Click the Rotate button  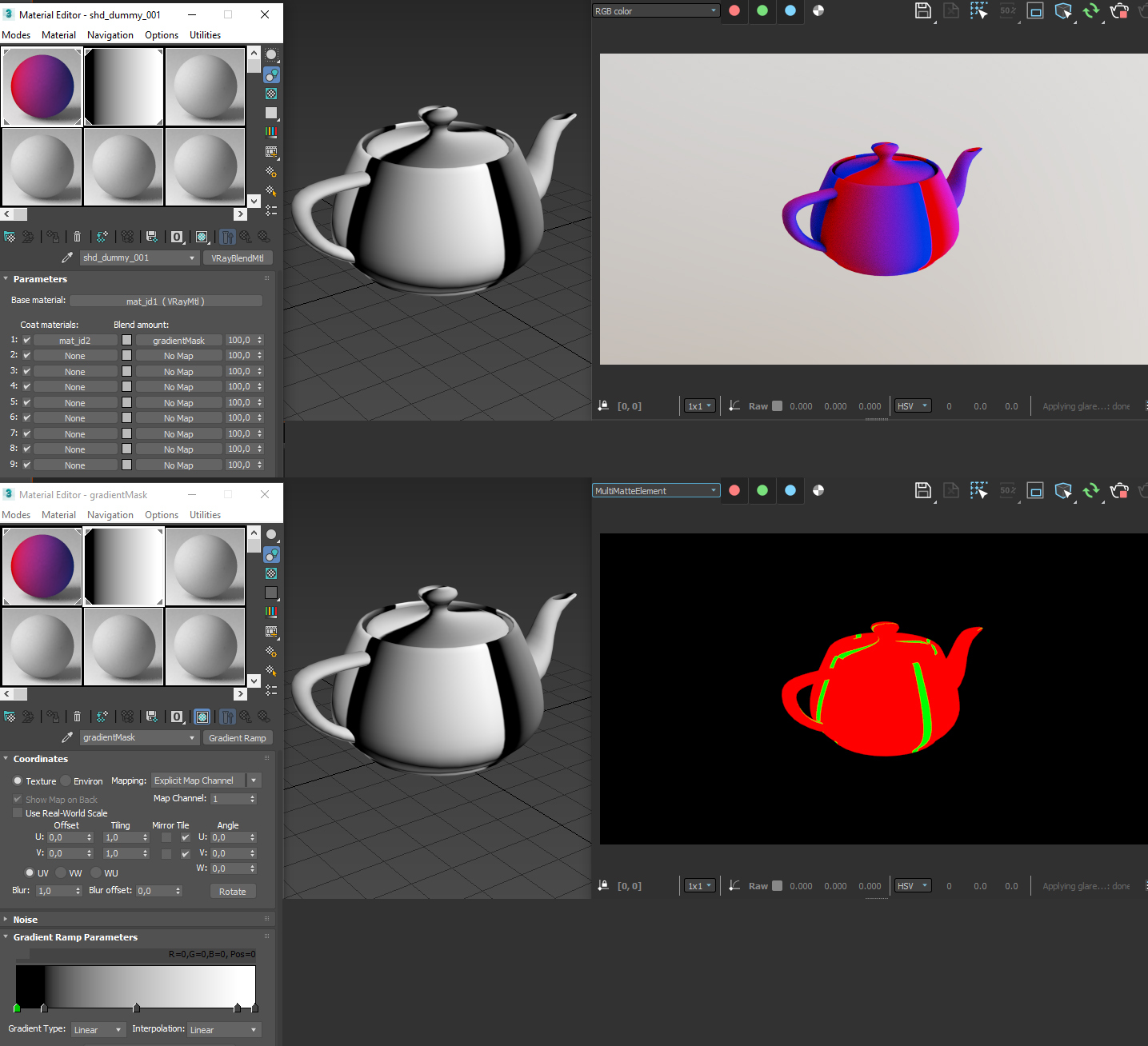pyautogui.click(x=233, y=891)
